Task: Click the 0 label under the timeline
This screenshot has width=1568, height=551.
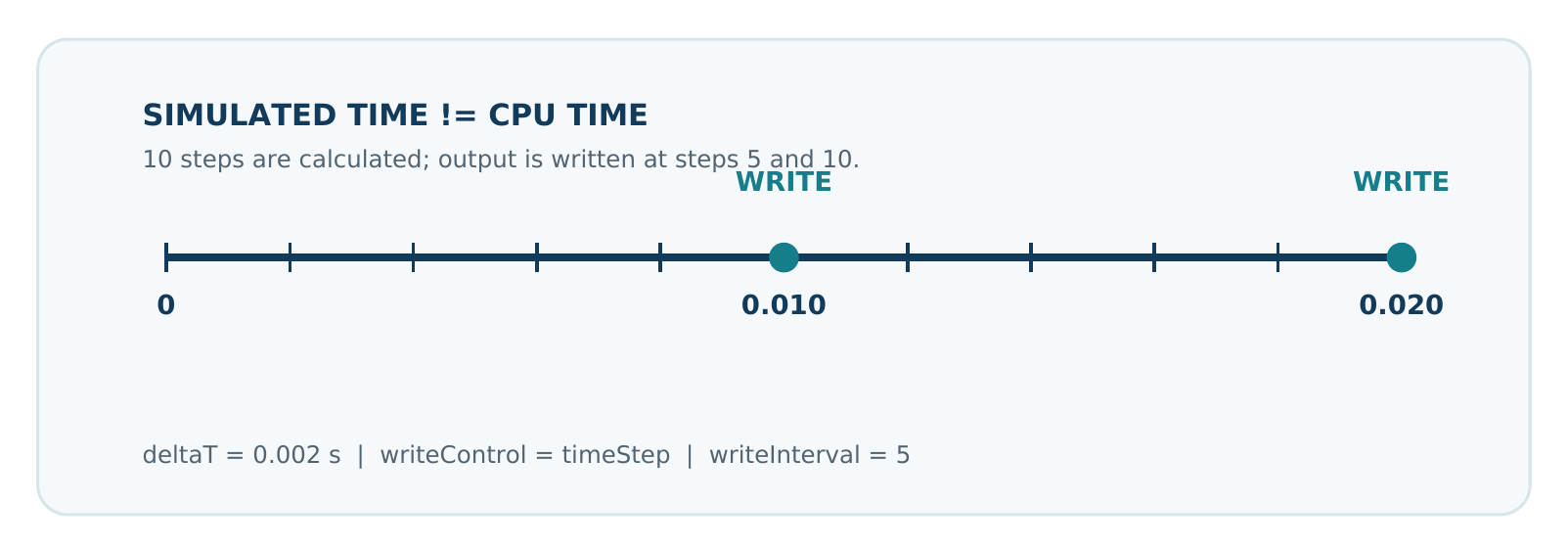Action: coord(166,305)
